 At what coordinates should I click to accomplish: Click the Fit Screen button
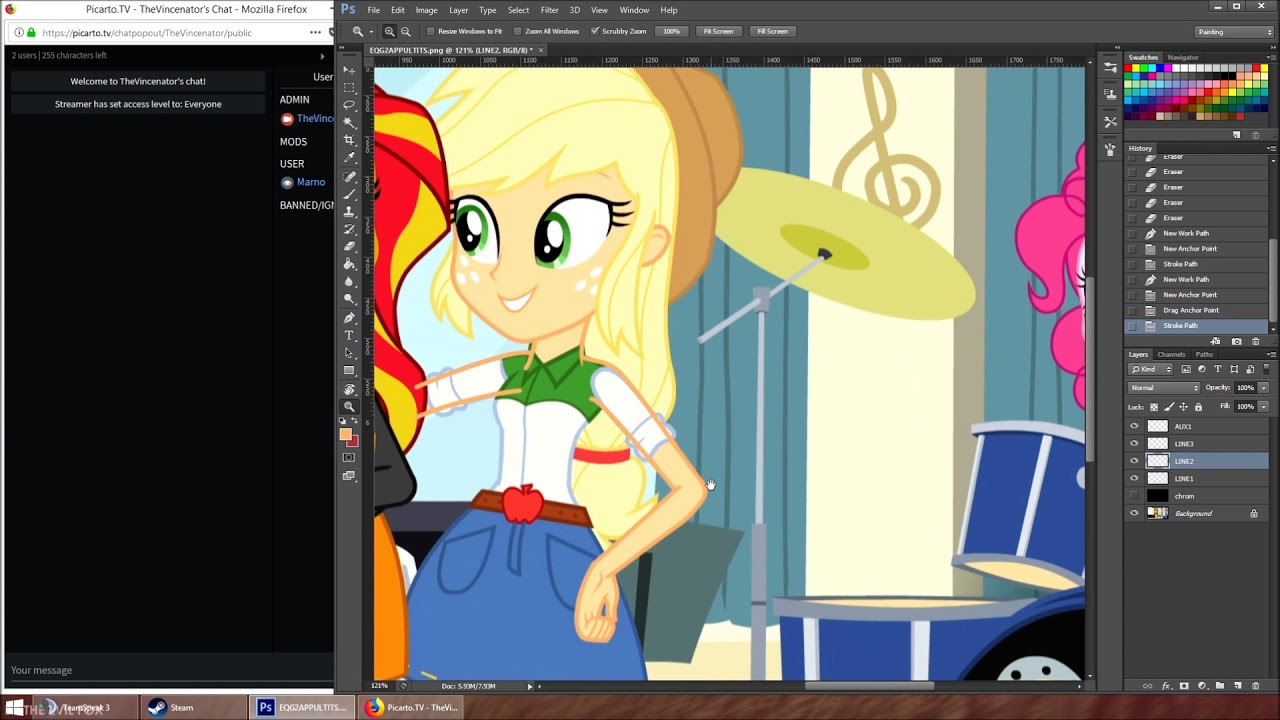coord(718,31)
